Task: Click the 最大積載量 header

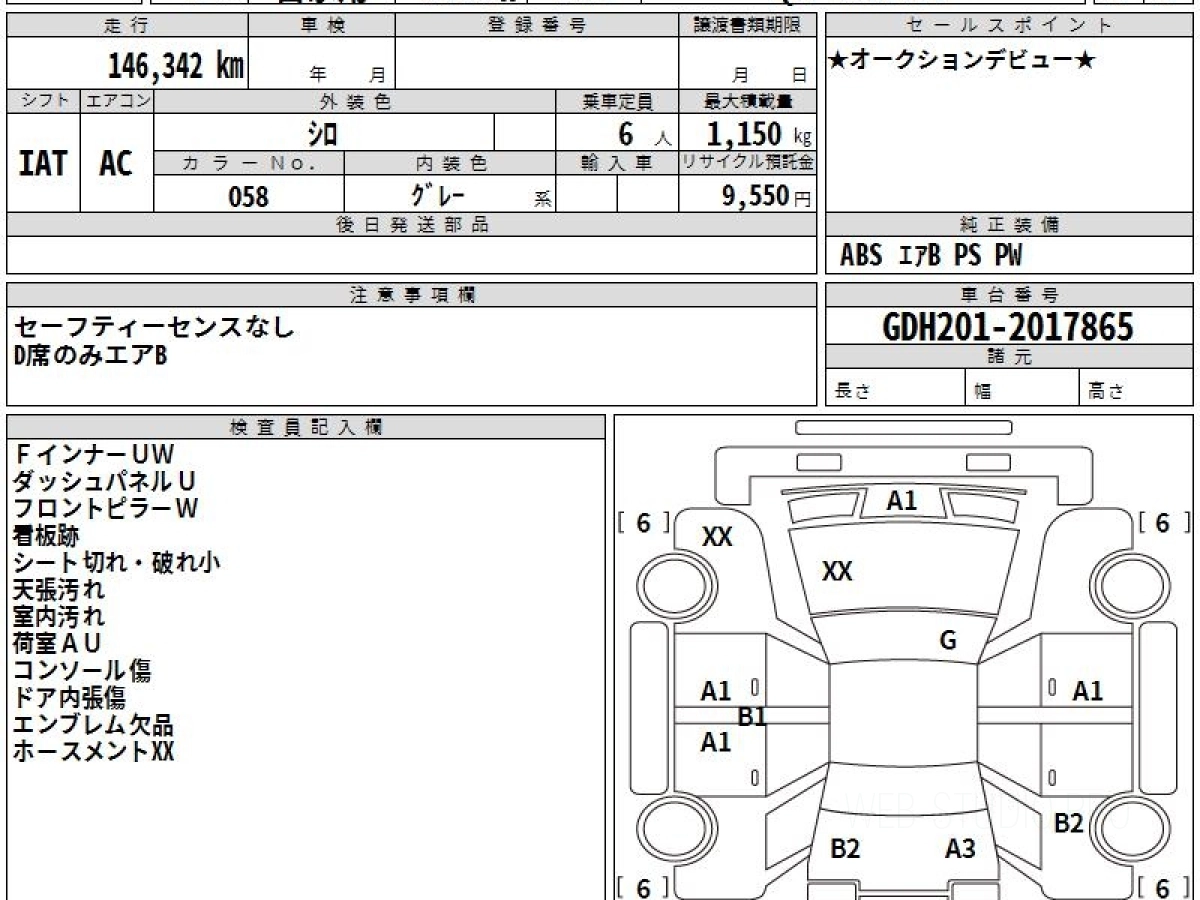Action: pyautogui.click(x=747, y=101)
